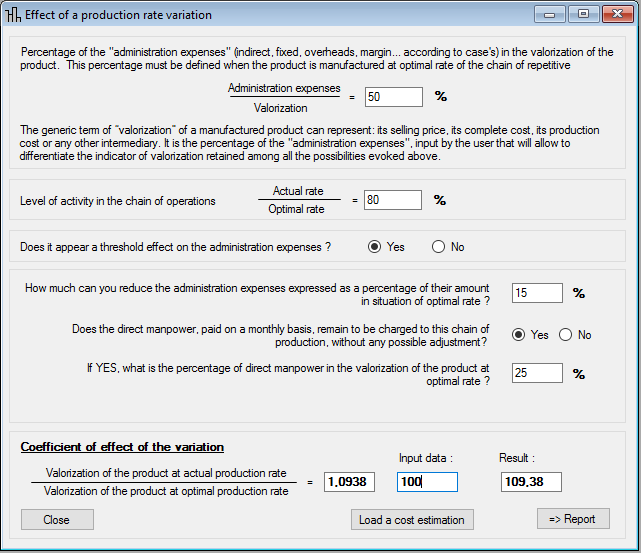Click the coefficient value field showing 1,0938
This screenshot has height=553, width=641.
pyautogui.click(x=352, y=482)
